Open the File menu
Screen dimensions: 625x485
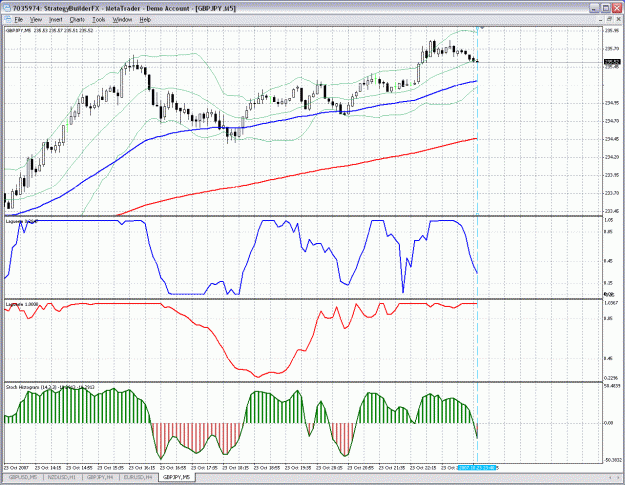tap(19, 20)
